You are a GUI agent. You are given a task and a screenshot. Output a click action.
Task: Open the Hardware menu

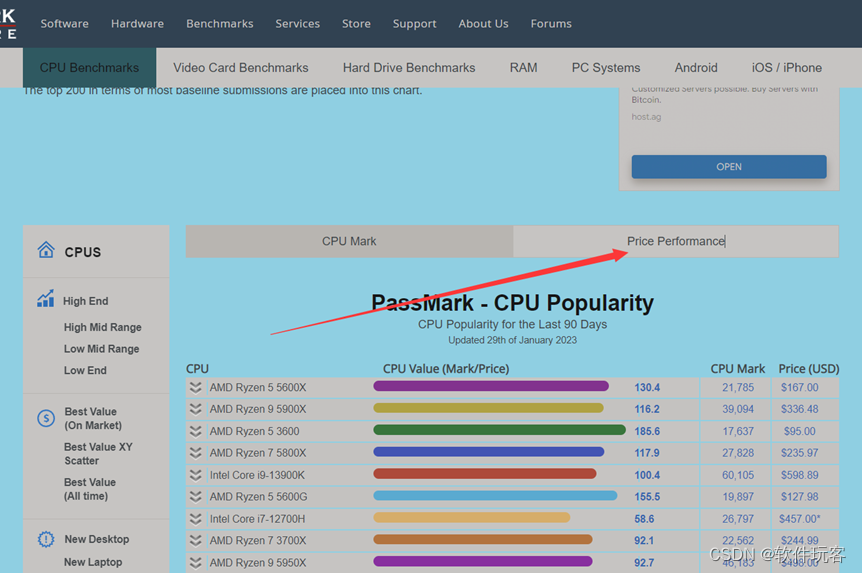(x=137, y=24)
